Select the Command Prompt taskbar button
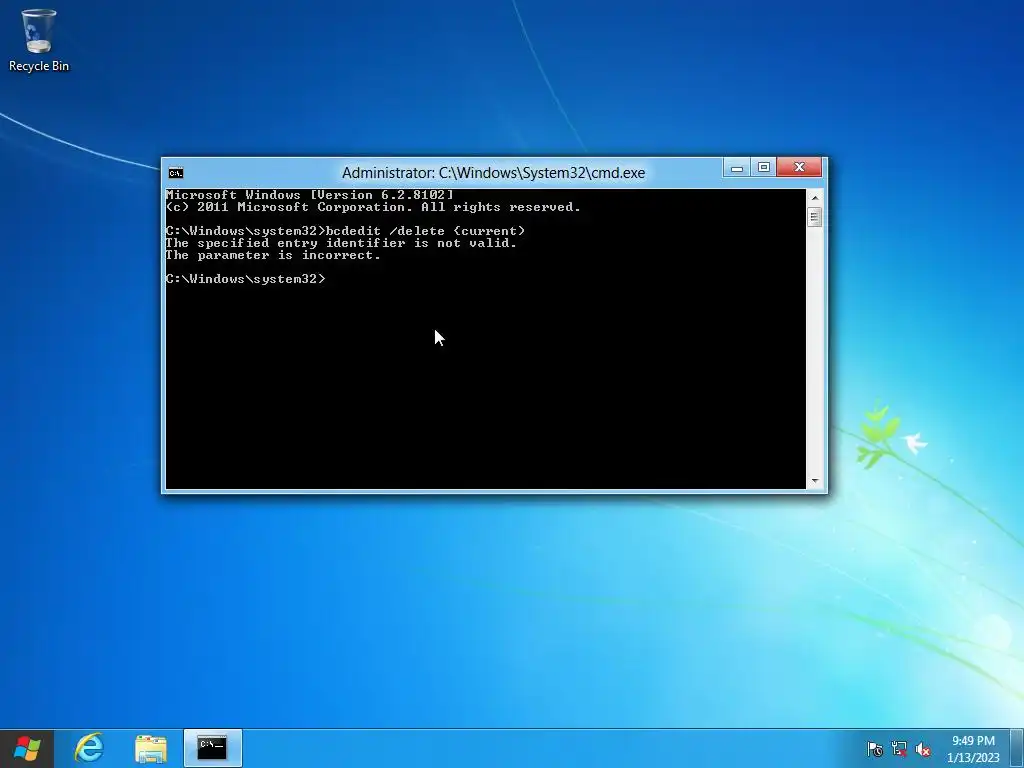Image resolution: width=1024 pixels, height=768 pixels. 212,748
